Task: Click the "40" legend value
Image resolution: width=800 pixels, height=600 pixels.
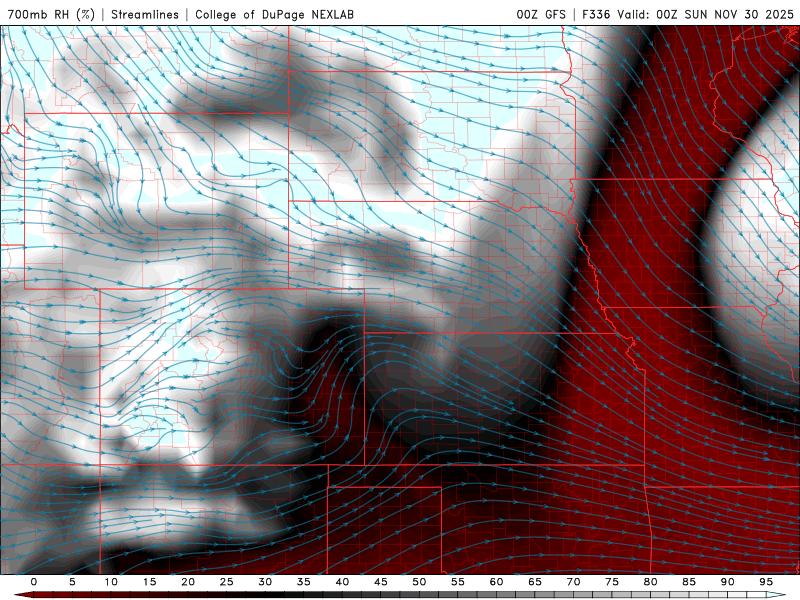Action: pos(342,582)
